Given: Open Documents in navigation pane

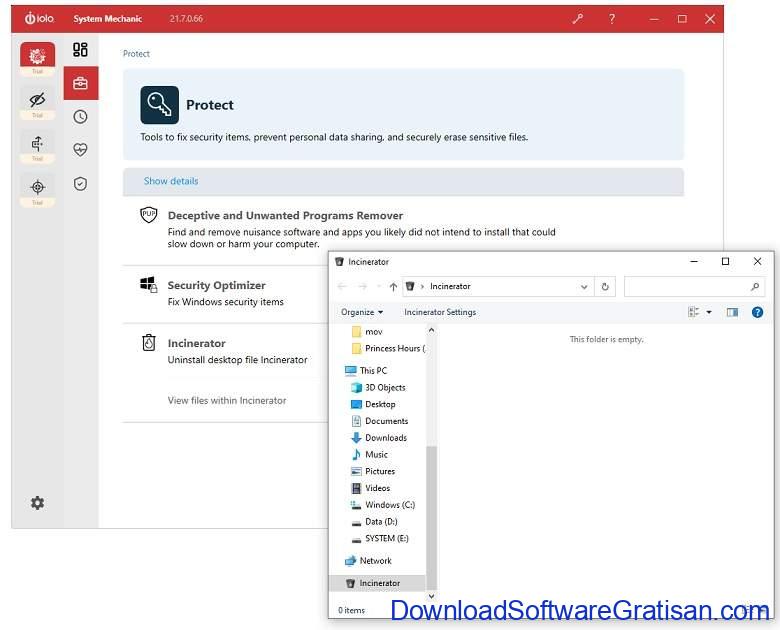Looking at the screenshot, I should [x=380, y=421].
